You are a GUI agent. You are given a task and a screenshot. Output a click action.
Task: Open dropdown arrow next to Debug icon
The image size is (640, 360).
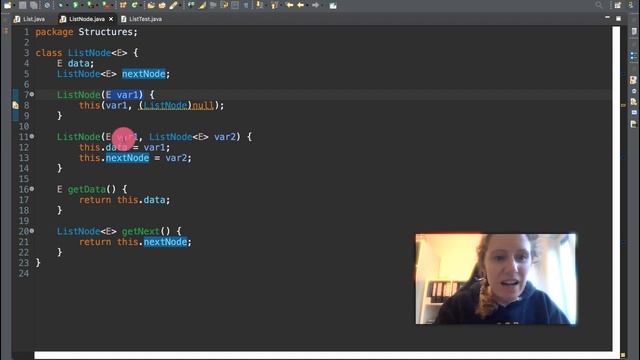67,5
